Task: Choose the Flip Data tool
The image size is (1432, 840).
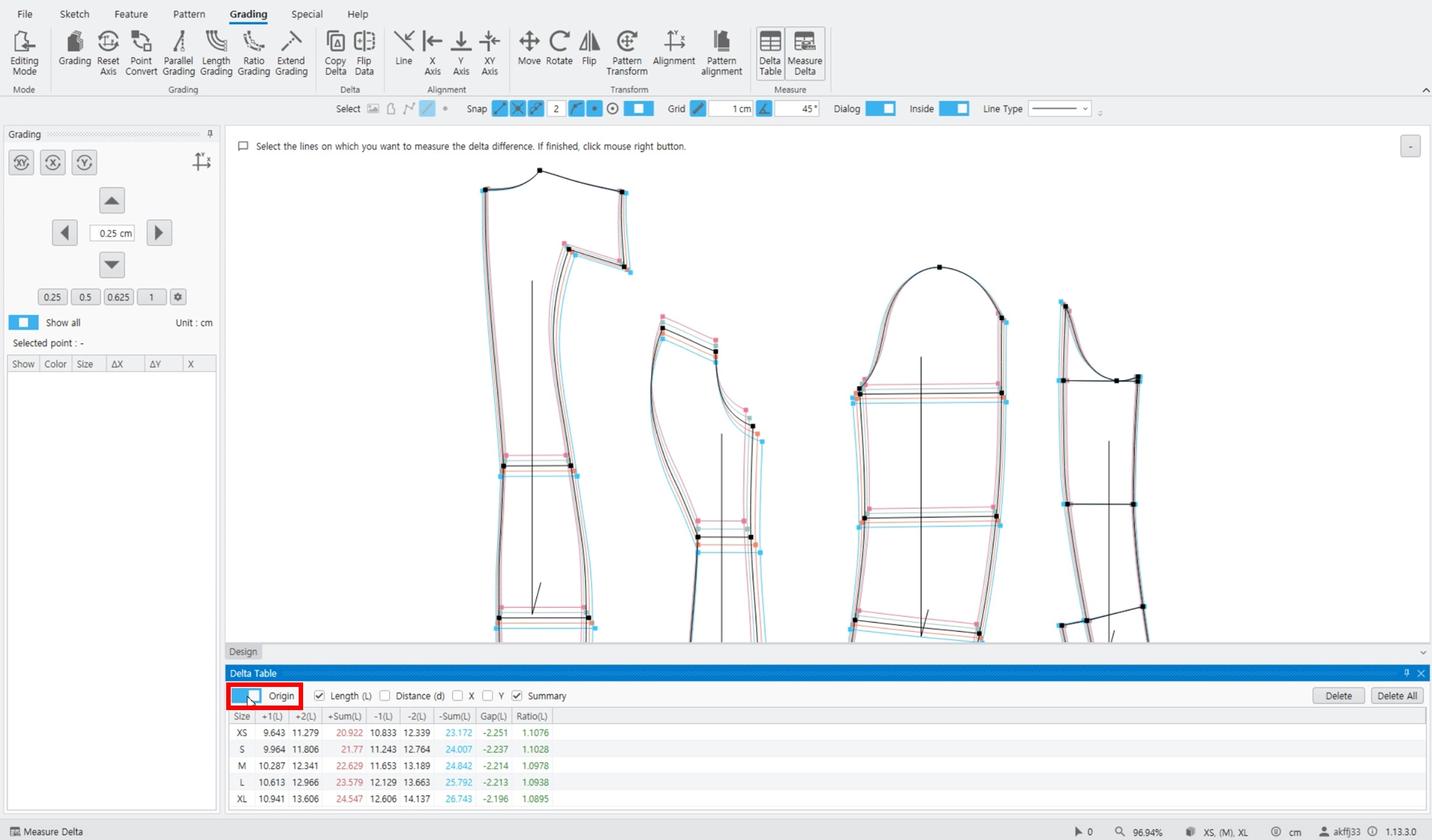Action: click(x=364, y=53)
